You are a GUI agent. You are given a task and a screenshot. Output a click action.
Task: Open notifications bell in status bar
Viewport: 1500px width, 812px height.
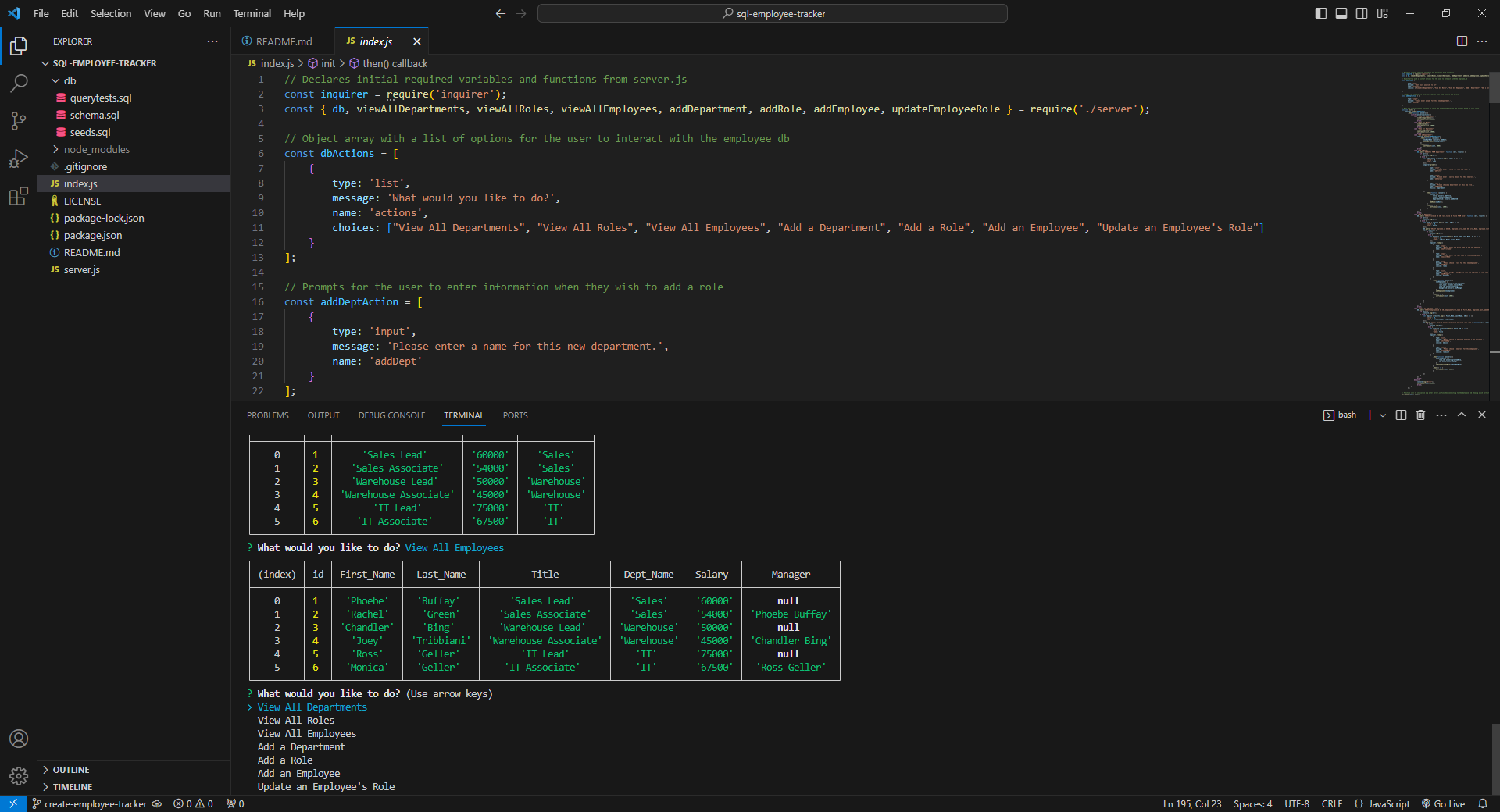point(1483,803)
